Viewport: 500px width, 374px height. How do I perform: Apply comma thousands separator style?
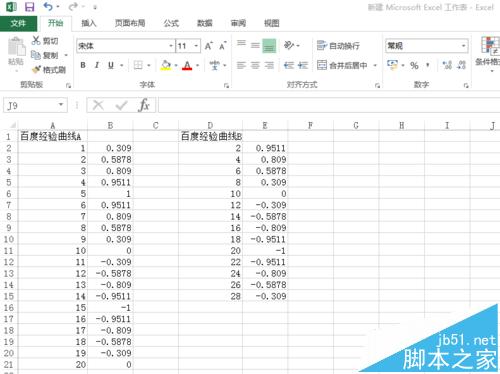tap(428, 65)
